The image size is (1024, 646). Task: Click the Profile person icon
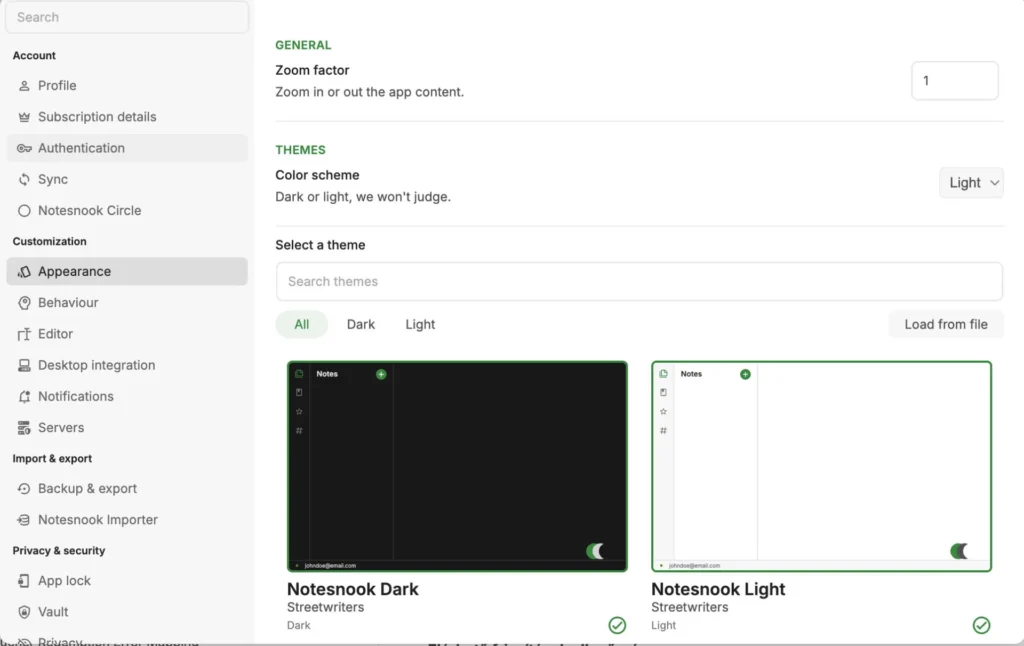(24, 86)
